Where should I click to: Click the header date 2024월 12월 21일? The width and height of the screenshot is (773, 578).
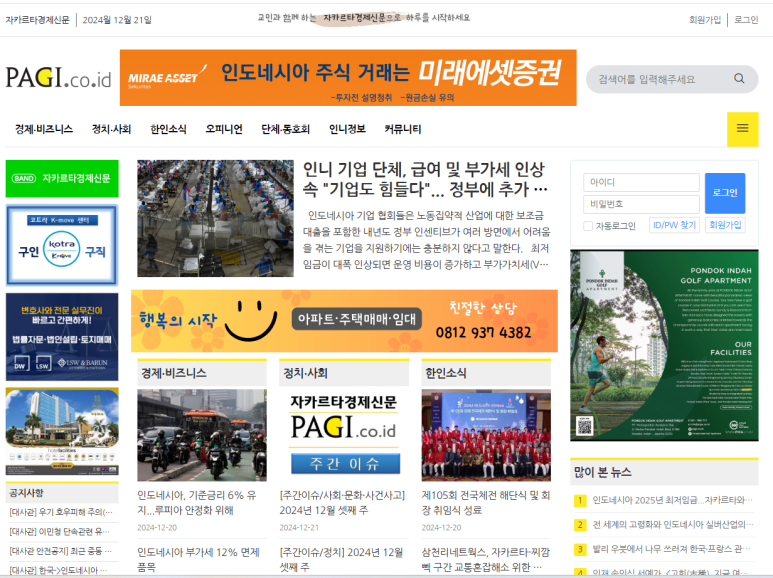pyautogui.click(x=117, y=20)
